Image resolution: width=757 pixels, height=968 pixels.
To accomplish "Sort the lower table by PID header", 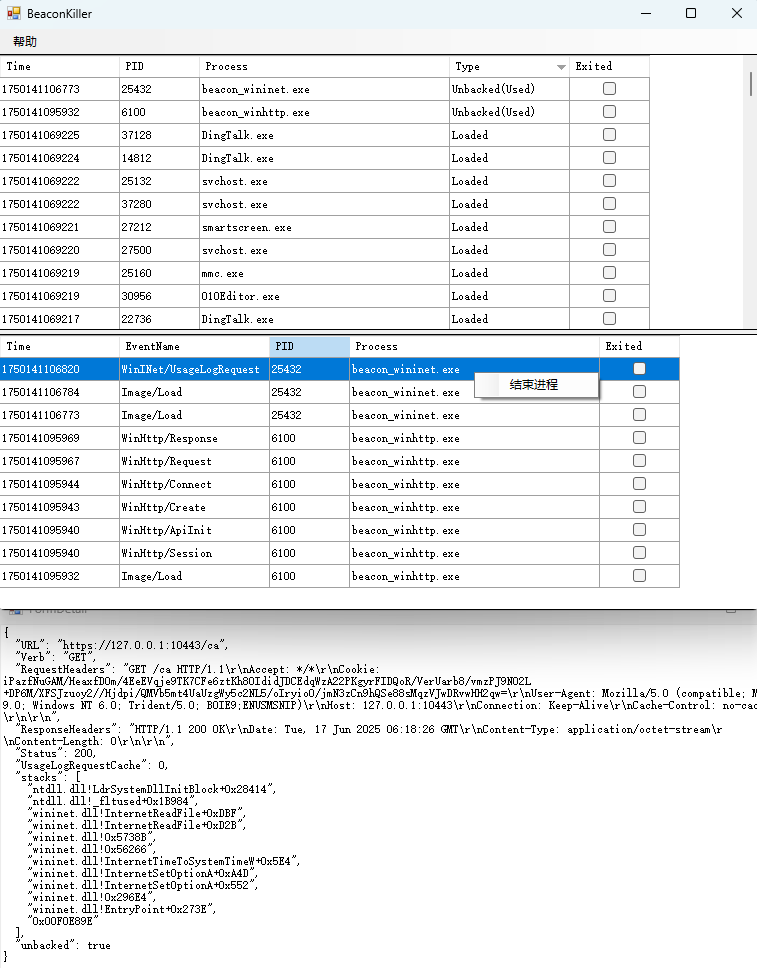I will coord(309,346).
